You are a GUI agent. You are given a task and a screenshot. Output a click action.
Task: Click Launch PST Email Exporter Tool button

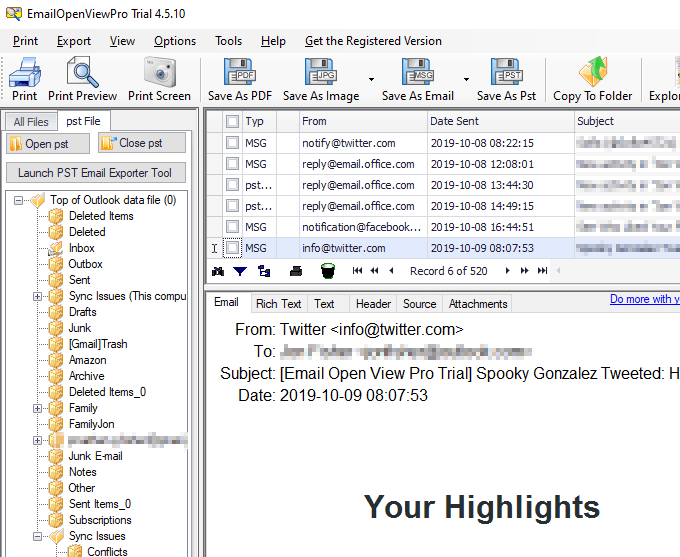pyautogui.click(x=96, y=173)
